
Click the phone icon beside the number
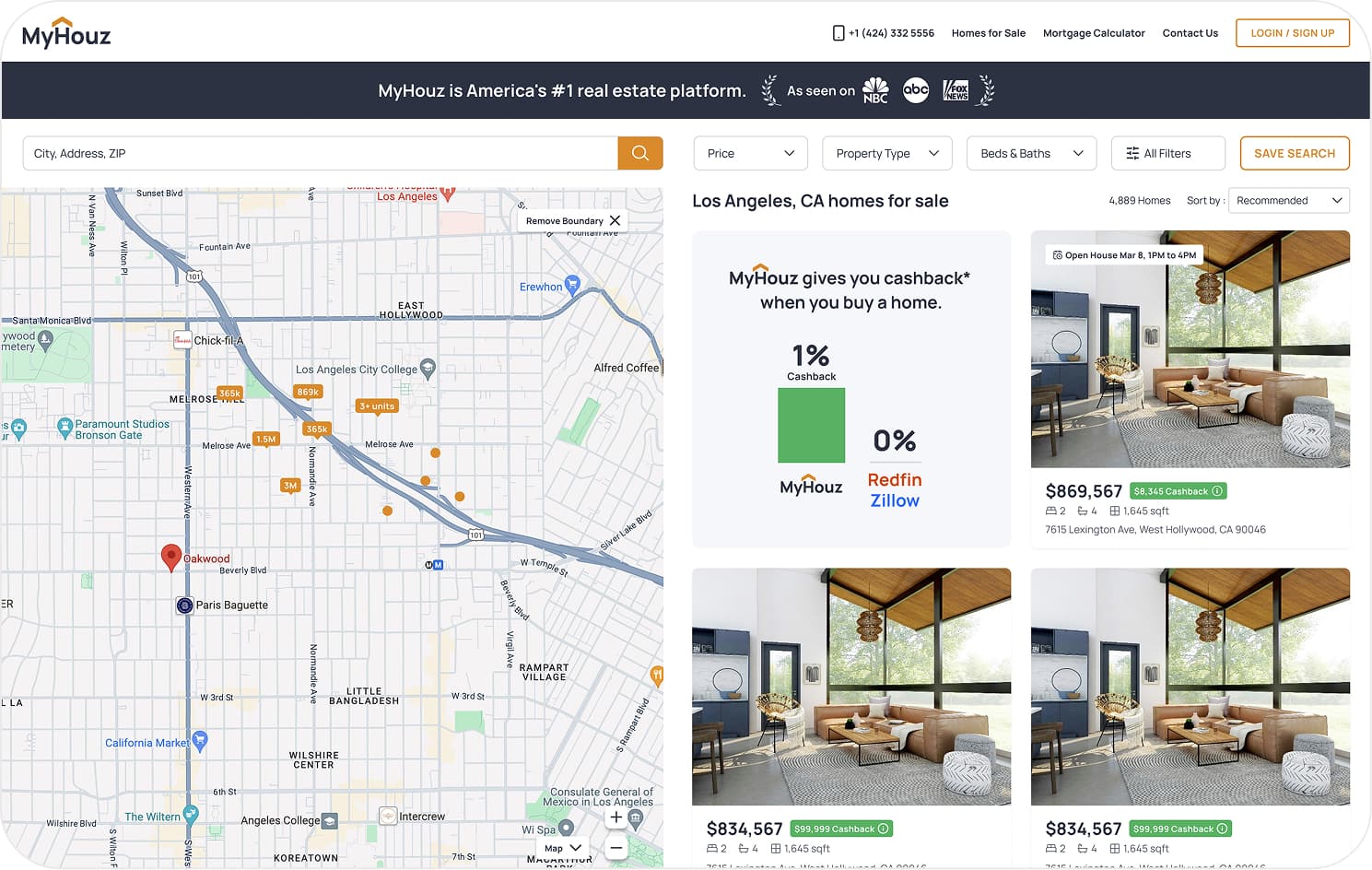point(838,33)
